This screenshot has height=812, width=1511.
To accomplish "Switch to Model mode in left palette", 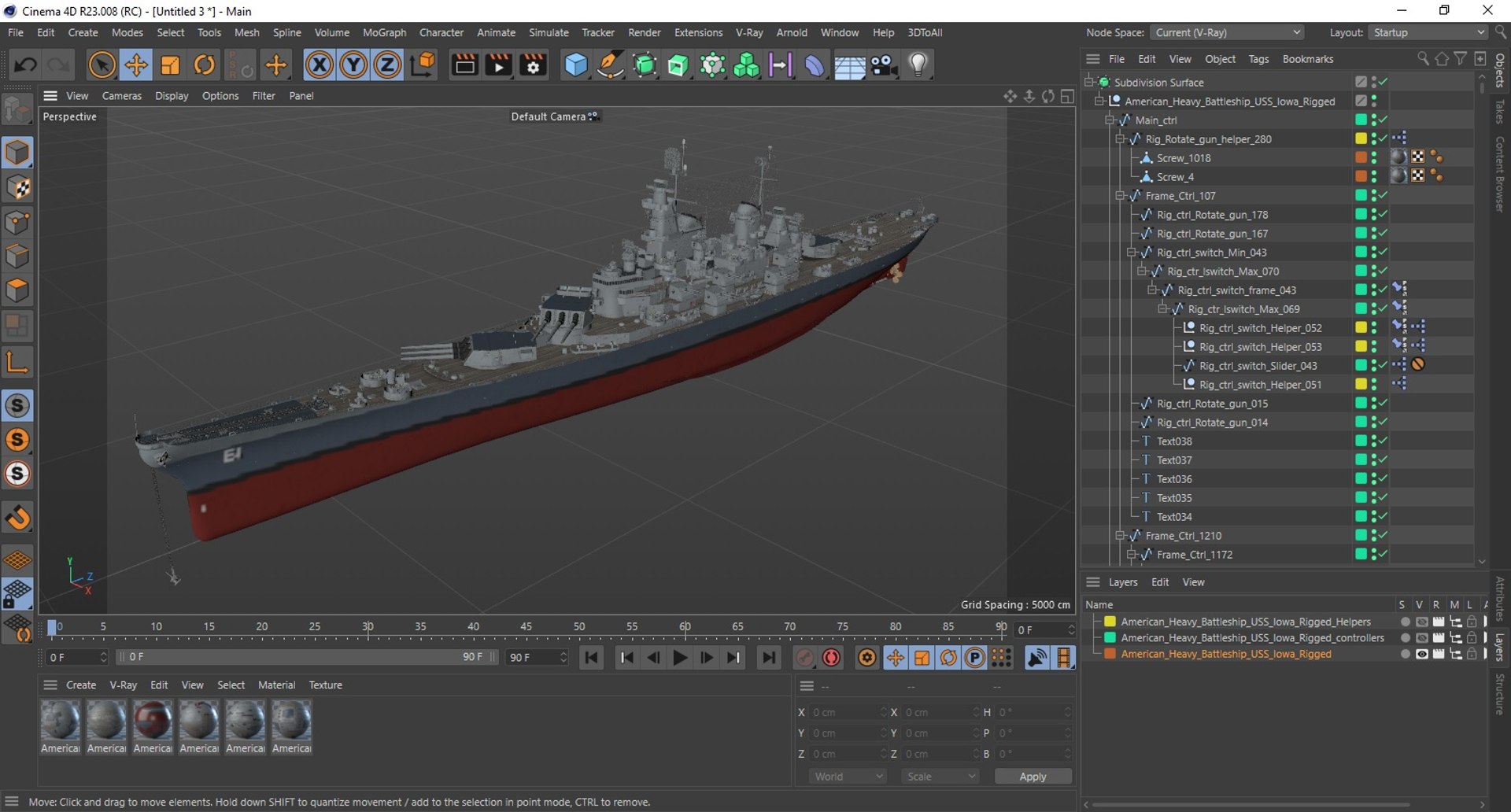I will (17, 153).
